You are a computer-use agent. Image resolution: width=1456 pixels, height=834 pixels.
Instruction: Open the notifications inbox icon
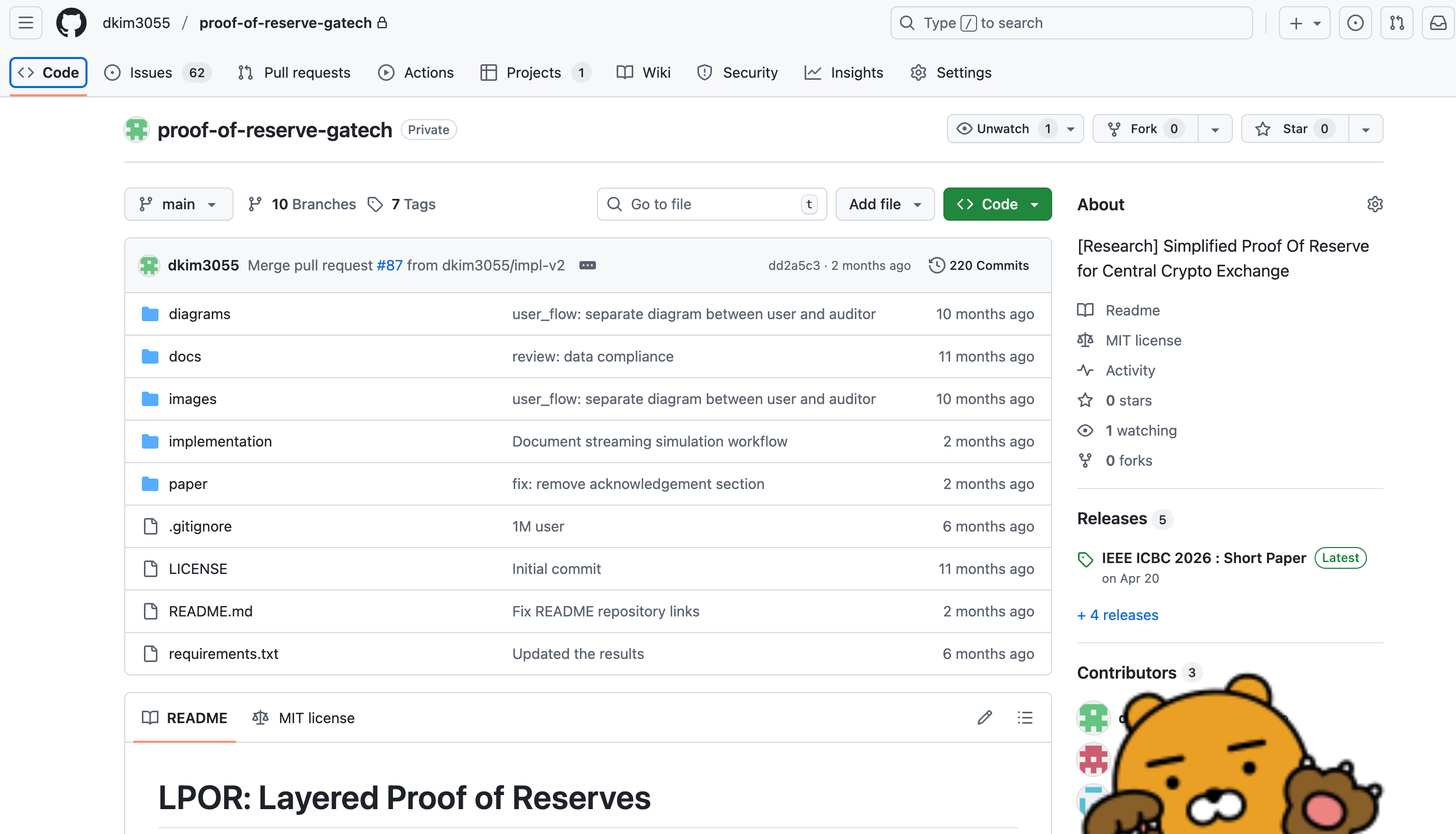(x=1438, y=23)
